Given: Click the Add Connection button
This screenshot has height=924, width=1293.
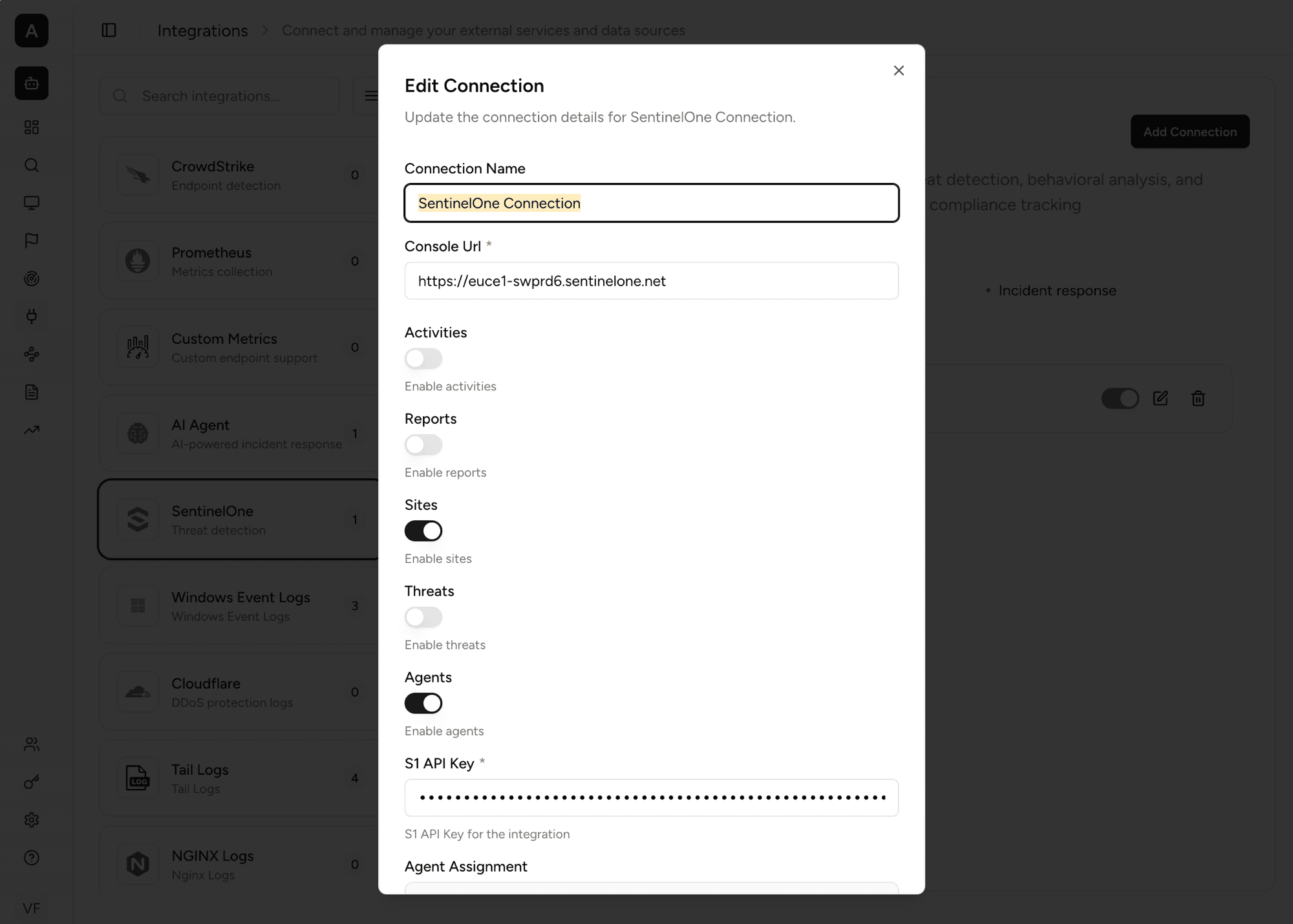Looking at the screenshot, I should point(1190,132).
